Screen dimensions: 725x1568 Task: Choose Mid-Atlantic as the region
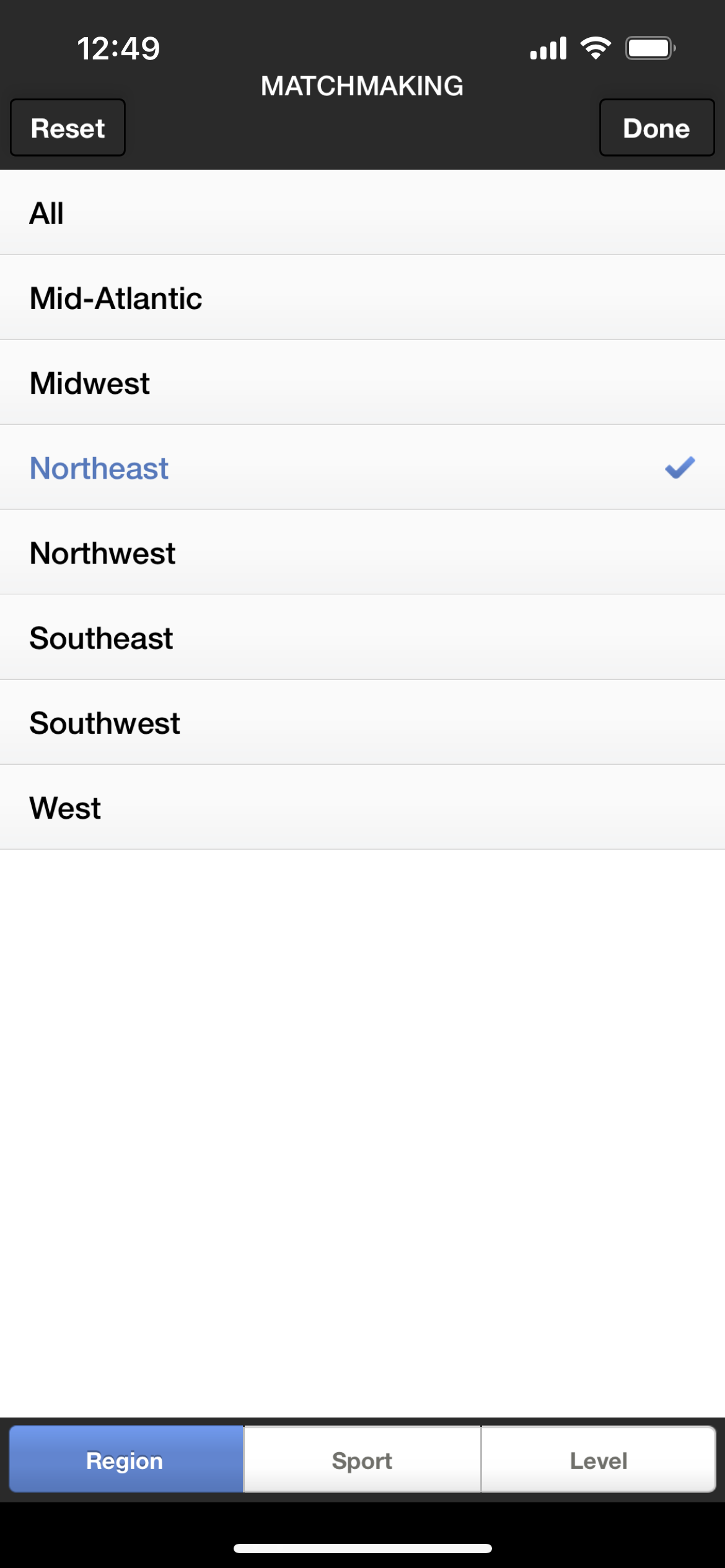coord(362,297)
